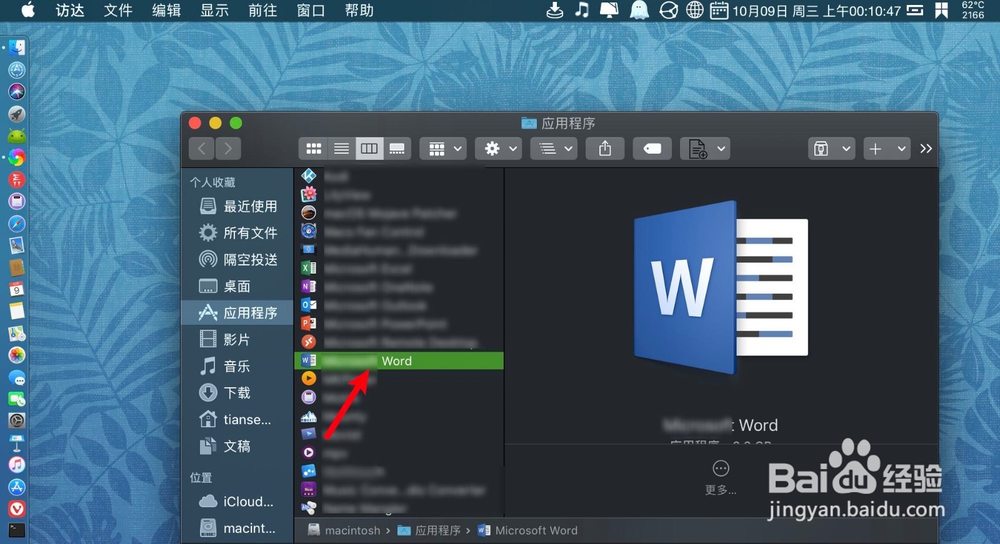
Task: Show hidden toolbar items with double chevron
Action: pyautogui.click(x=926, y=149)
